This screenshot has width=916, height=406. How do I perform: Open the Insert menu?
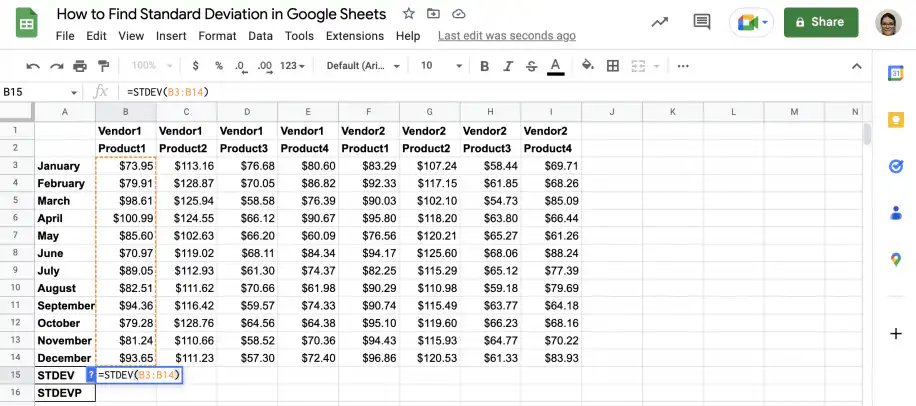click(x=171, y=36)
